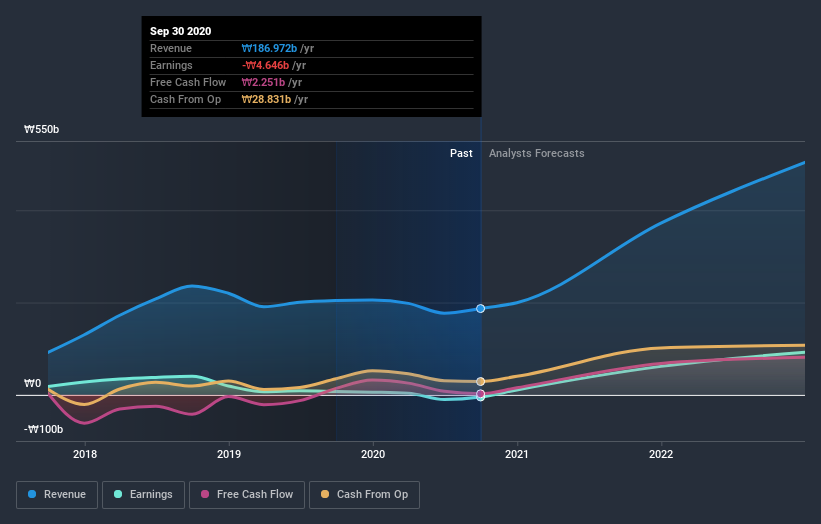
Task: Click the orange Cash From Op data point
Action: coord(481,382)
